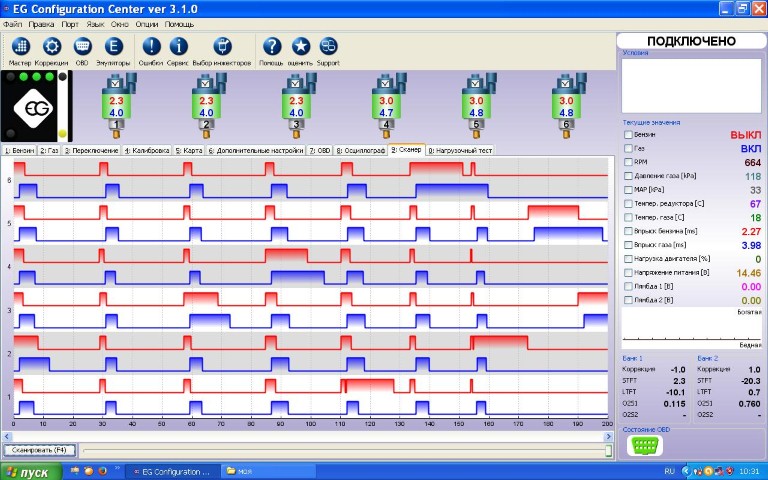This screenshot has height=480, width=768.
Task: Open the Порт menu
Action: 70,22
